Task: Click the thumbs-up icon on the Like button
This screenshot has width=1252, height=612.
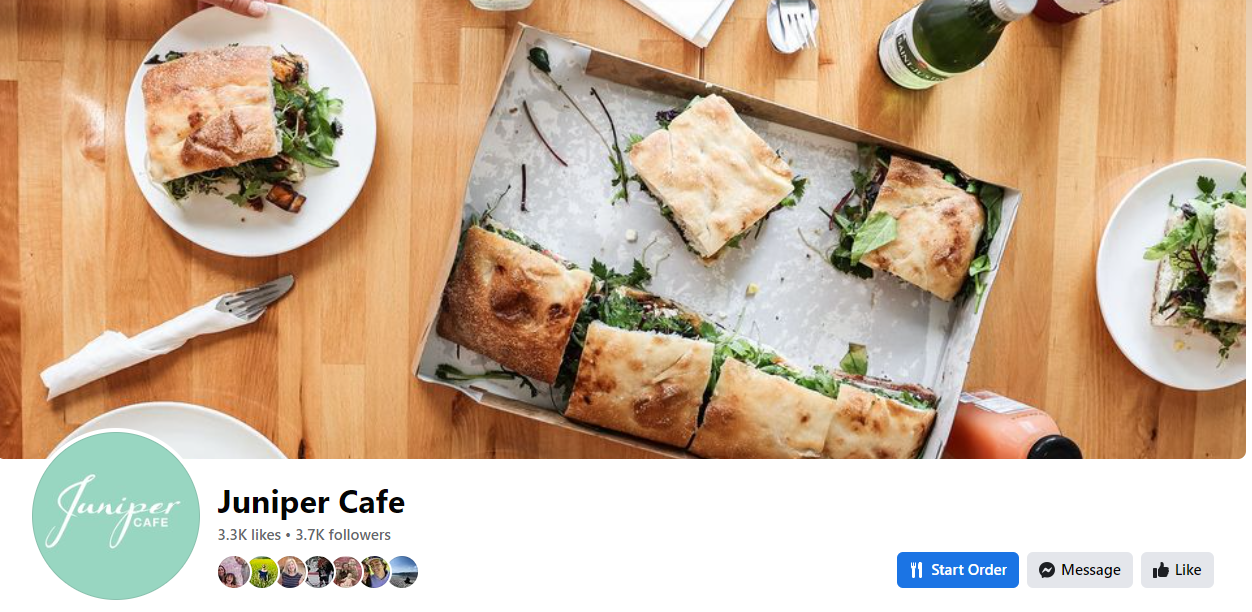Action: pyautogui.click(x=1161, y=570)
